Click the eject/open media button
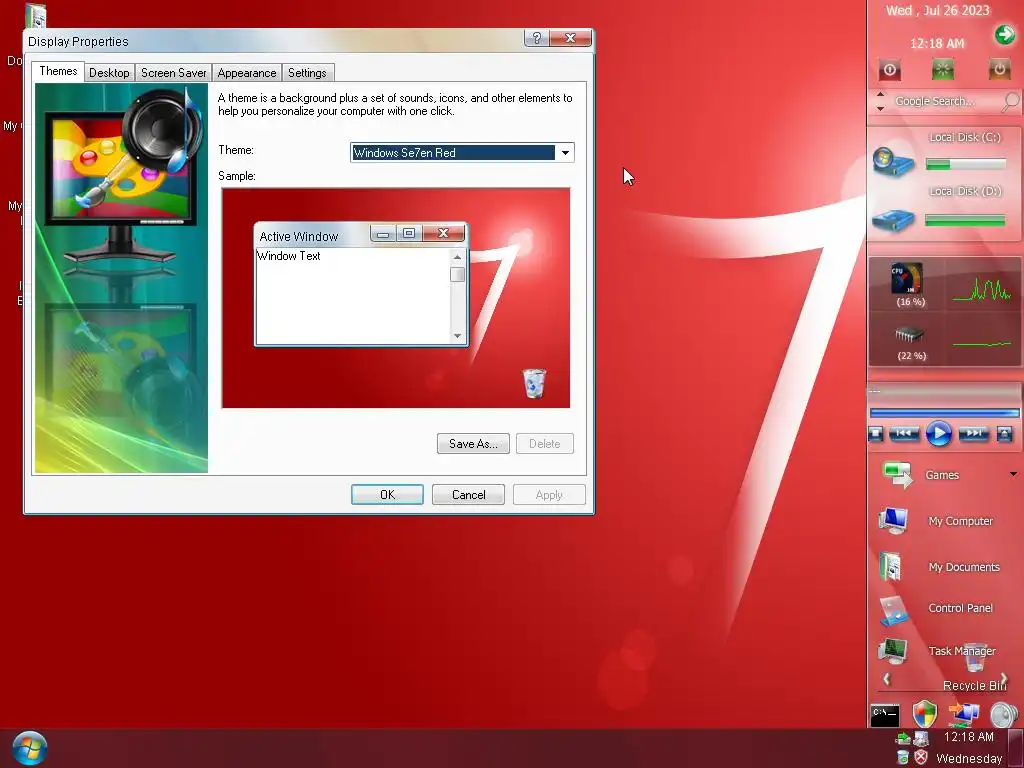Viewport: 1024px width, 768px height. (1004, 434)
